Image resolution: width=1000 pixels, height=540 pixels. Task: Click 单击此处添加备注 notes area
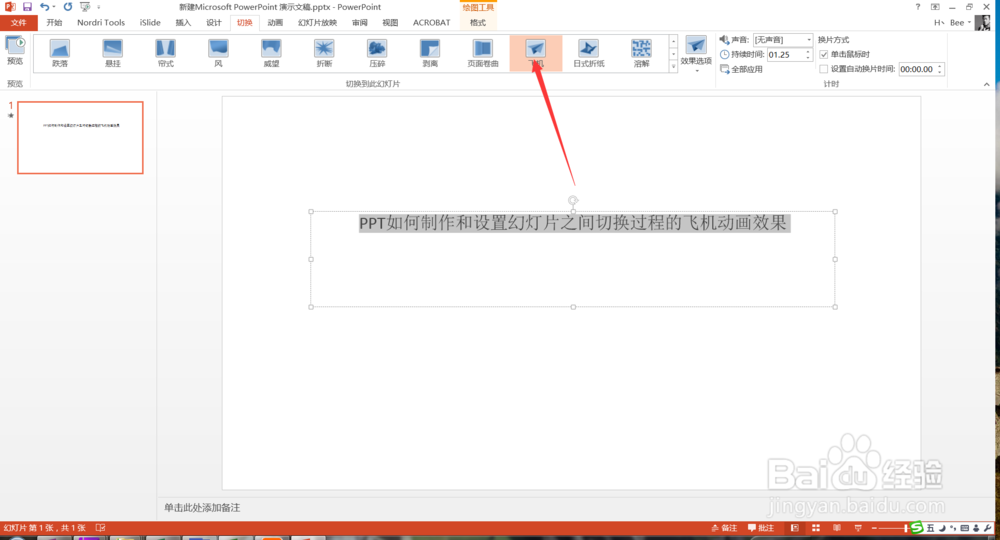point(202,507)
